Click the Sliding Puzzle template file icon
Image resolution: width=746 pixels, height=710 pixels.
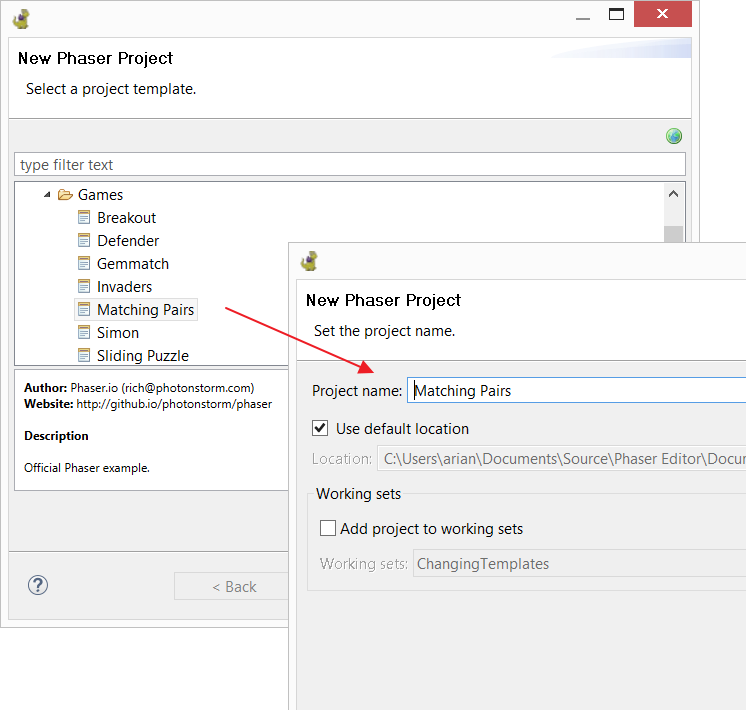(x=84, y=355)
